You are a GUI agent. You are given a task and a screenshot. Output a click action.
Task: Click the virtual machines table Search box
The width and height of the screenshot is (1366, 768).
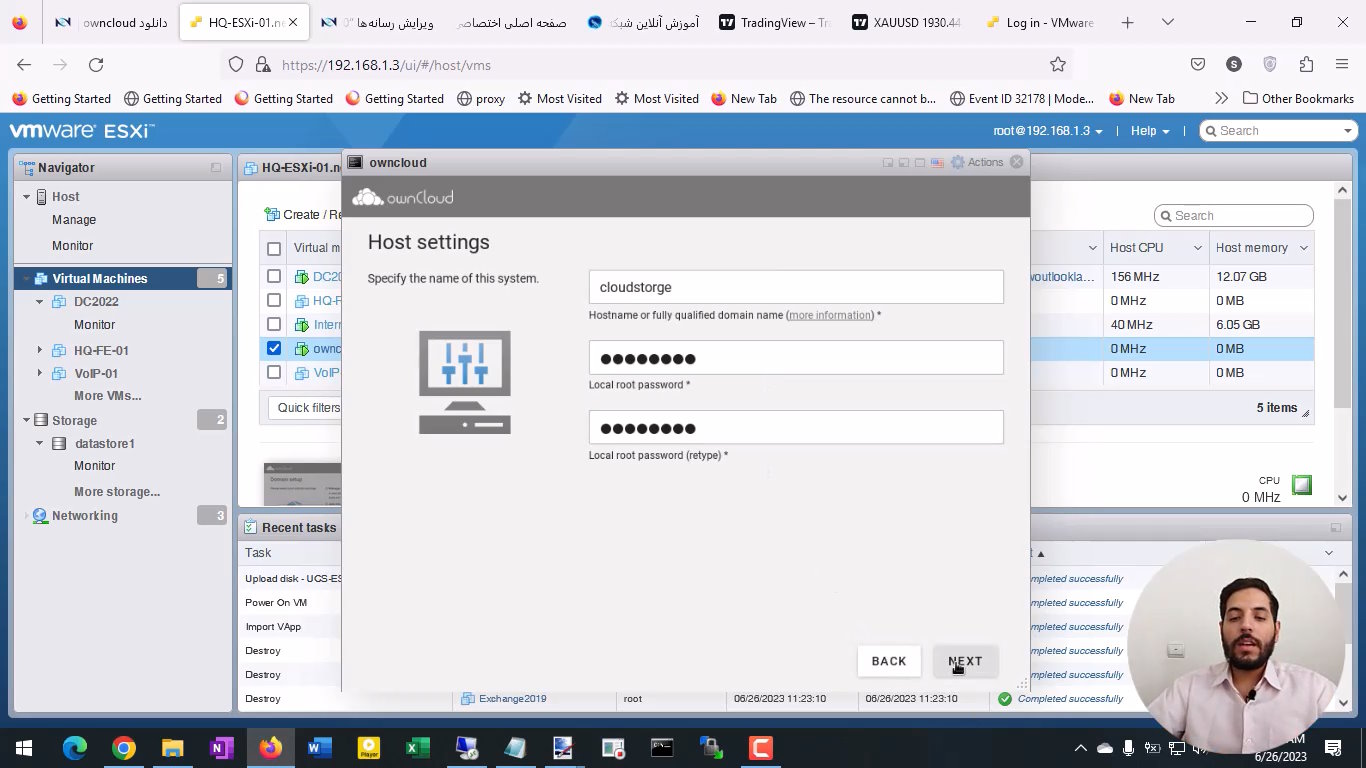(x=1233, y=216)
